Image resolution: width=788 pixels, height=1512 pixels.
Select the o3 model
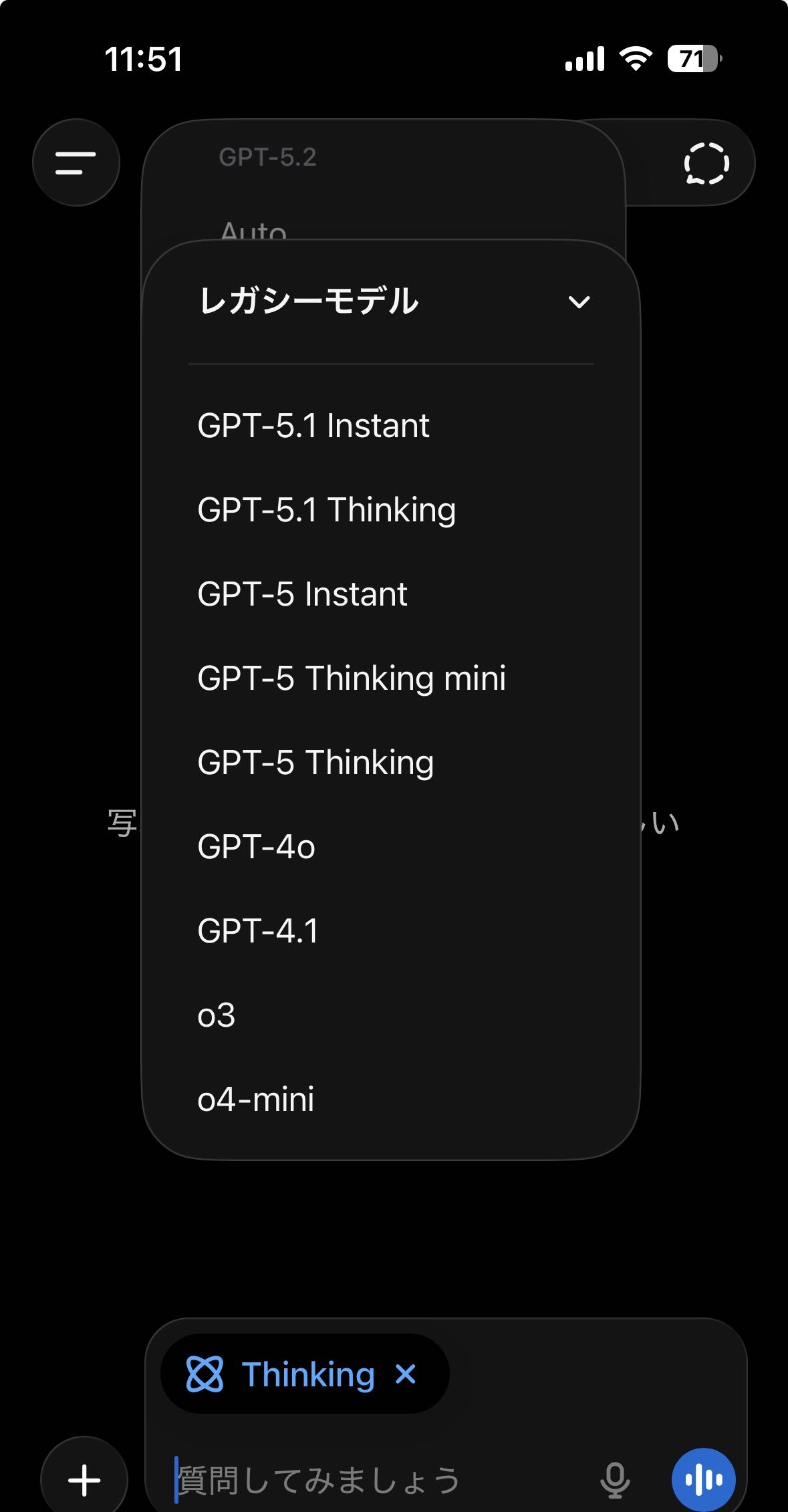[x=217, y=1015]
